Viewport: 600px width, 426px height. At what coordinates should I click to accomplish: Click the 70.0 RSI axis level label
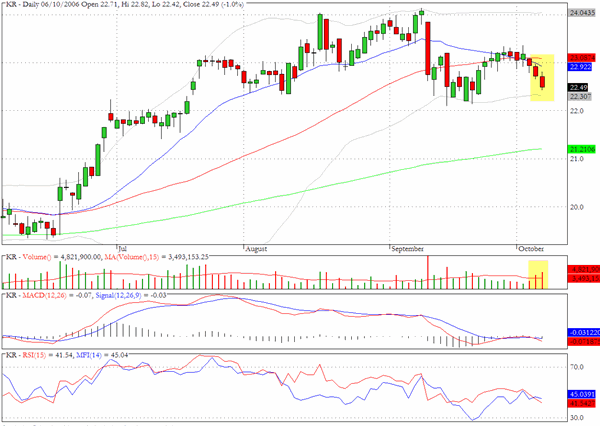tap(577, 367)
